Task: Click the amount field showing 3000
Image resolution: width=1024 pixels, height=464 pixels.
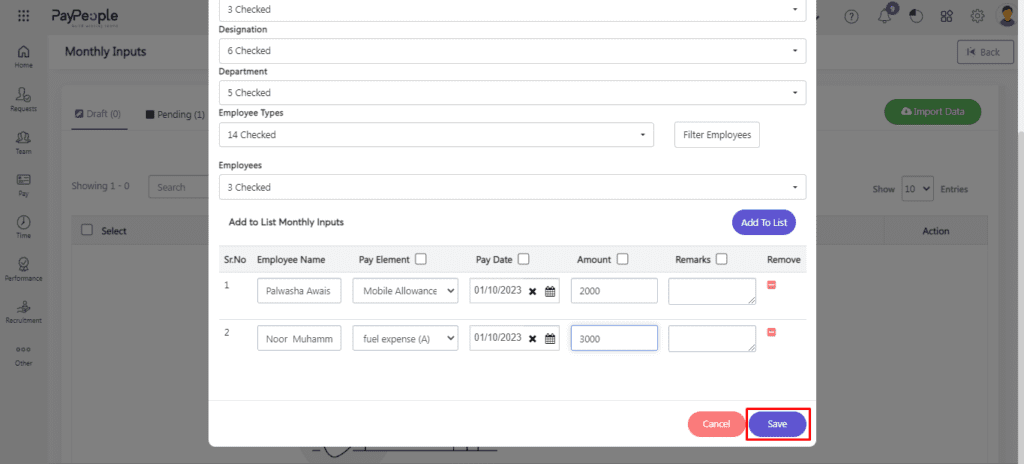Action: [x=613, y=339]
